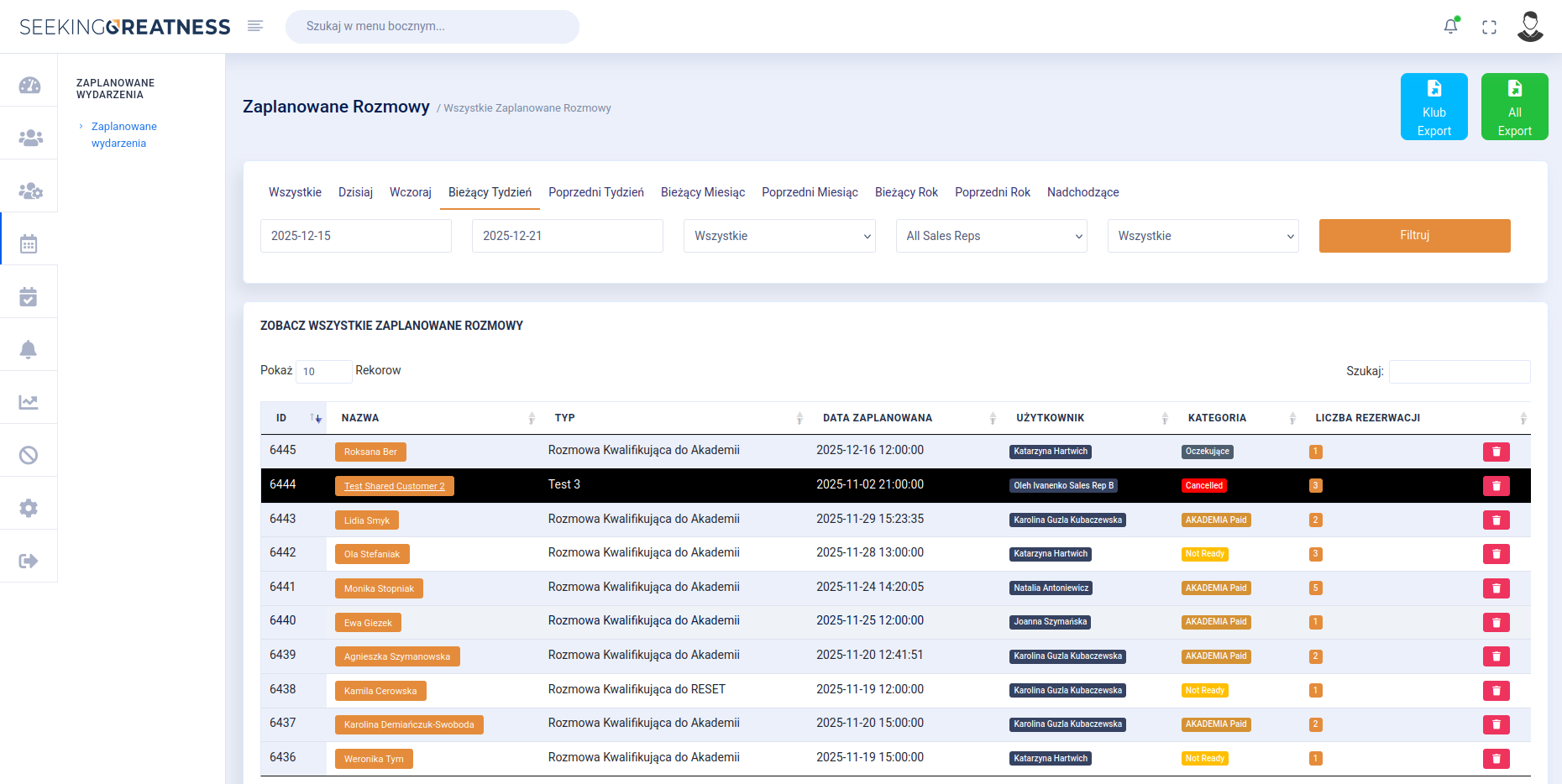Image resolution: width=1562 pixels, height=784 pixels.
Task: Open the calendar with checkmark icon
Action: [x=29, y=290]
